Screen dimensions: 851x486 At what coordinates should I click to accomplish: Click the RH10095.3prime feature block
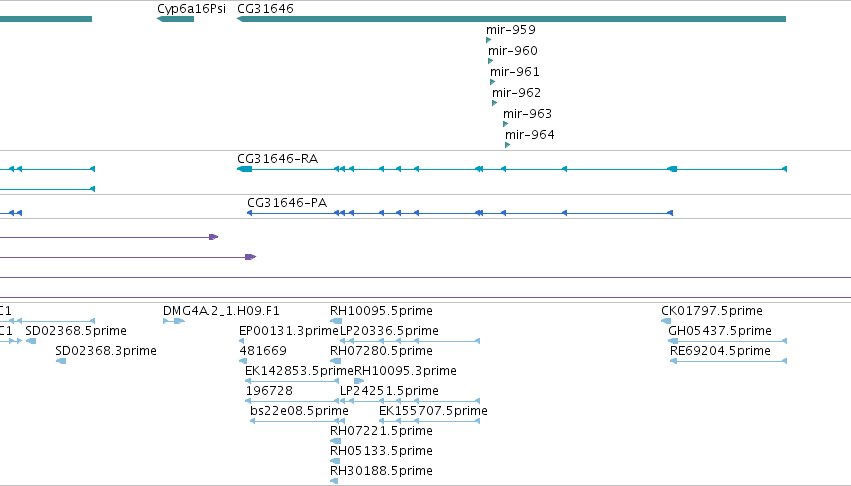[359, 381]
